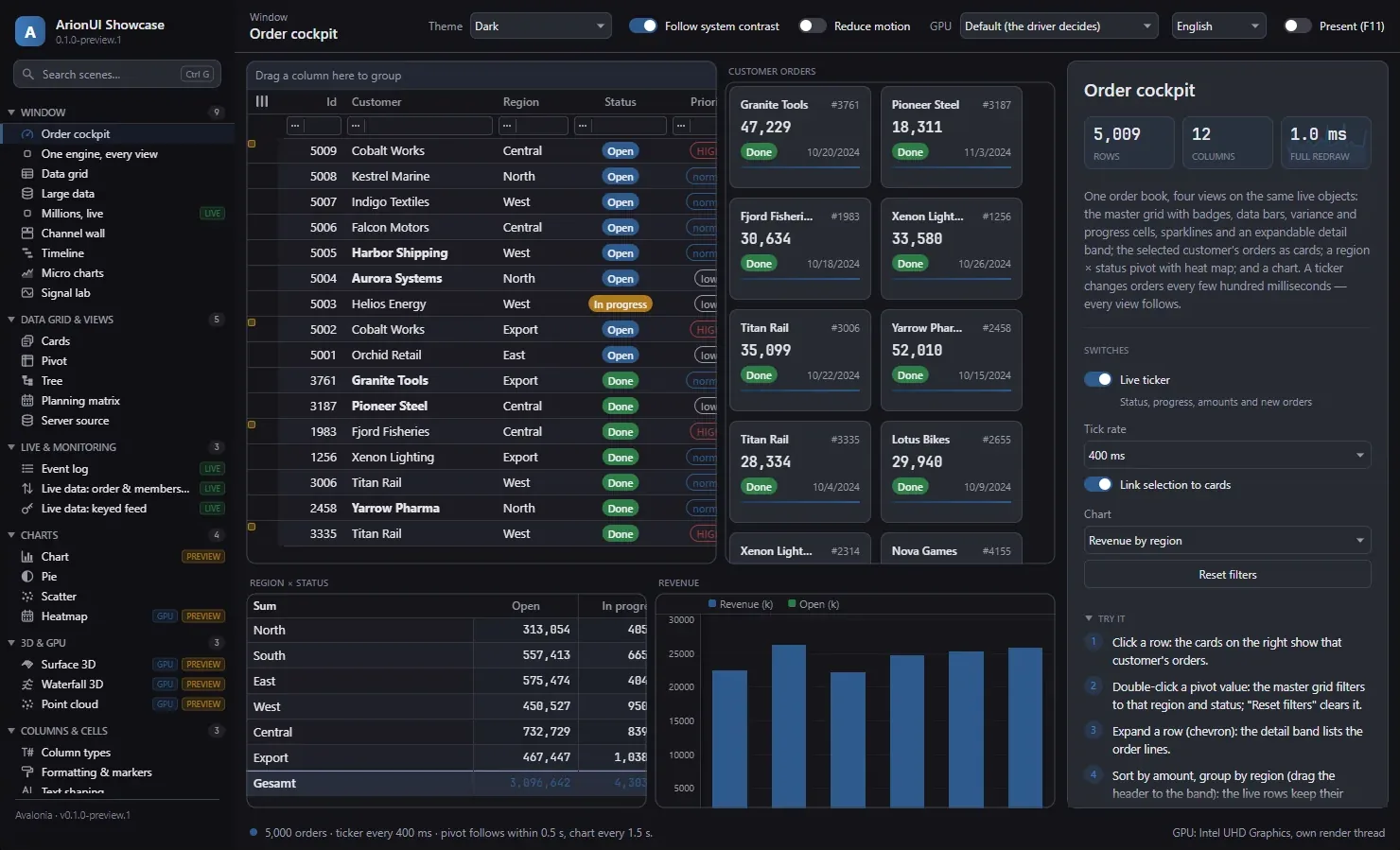This screenshot has height=850, width=1400.
Task: Collapse the WINDOW sidebar section
Action: tap(11, 113)
